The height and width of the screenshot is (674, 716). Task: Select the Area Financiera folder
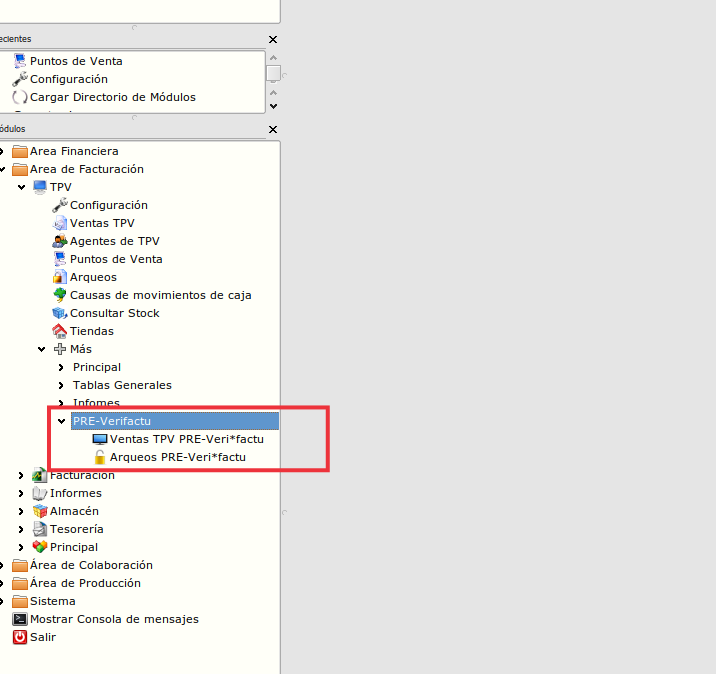coord(73,151)
